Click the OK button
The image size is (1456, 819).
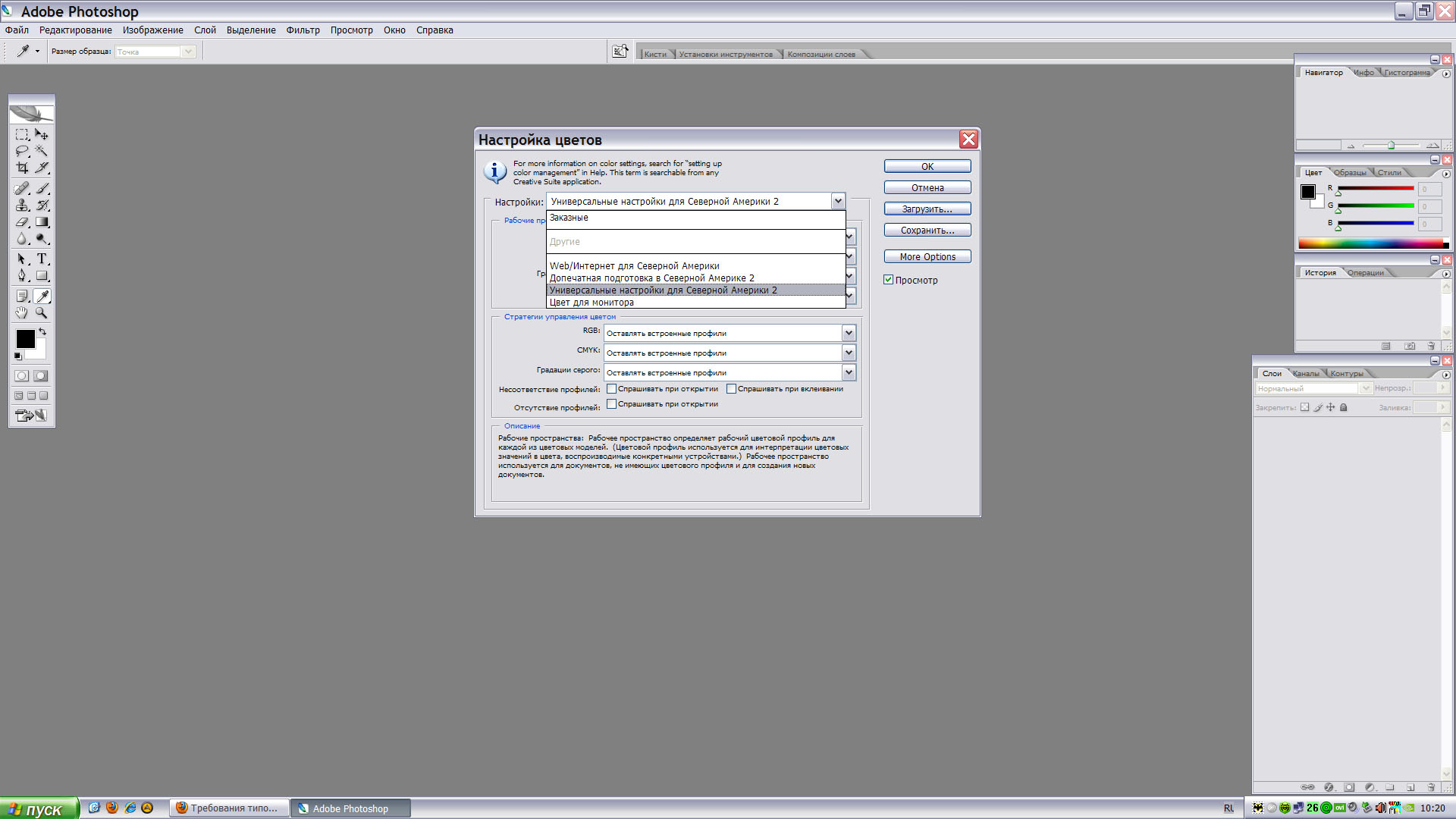pyautogui.click(x=927, y=166)
